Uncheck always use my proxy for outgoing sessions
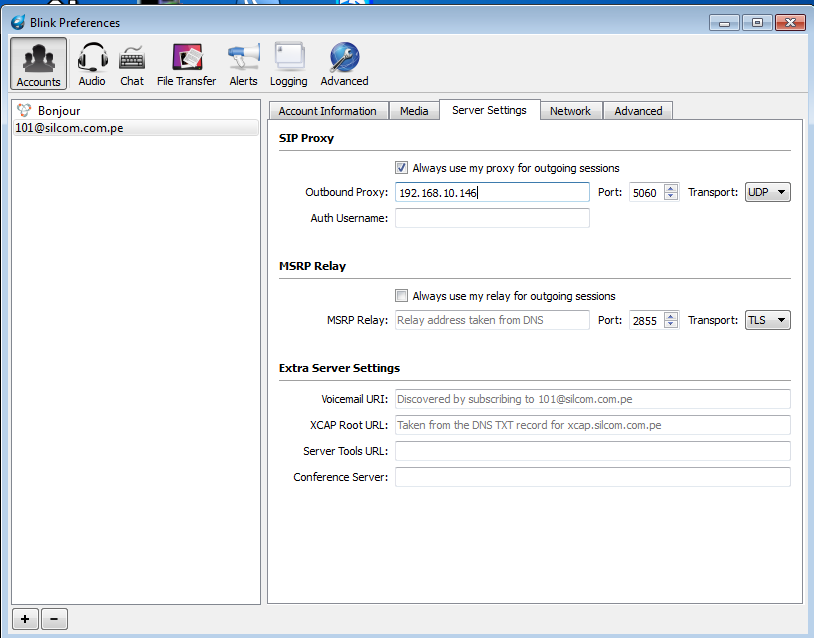The height and width of the screenshot is (638, 814). tap(402, 168)
